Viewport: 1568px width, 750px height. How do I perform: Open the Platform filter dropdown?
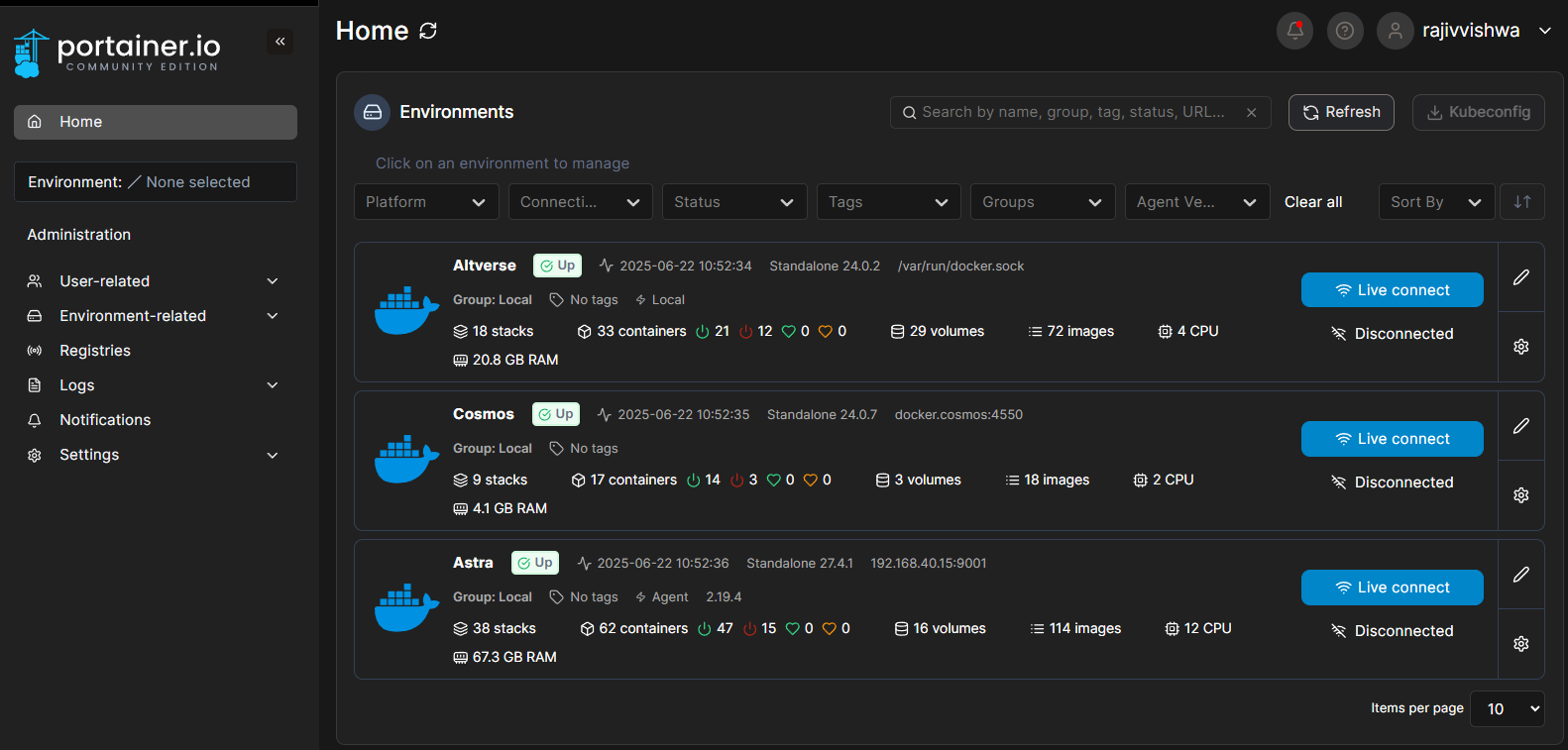(x=425, y=202)
